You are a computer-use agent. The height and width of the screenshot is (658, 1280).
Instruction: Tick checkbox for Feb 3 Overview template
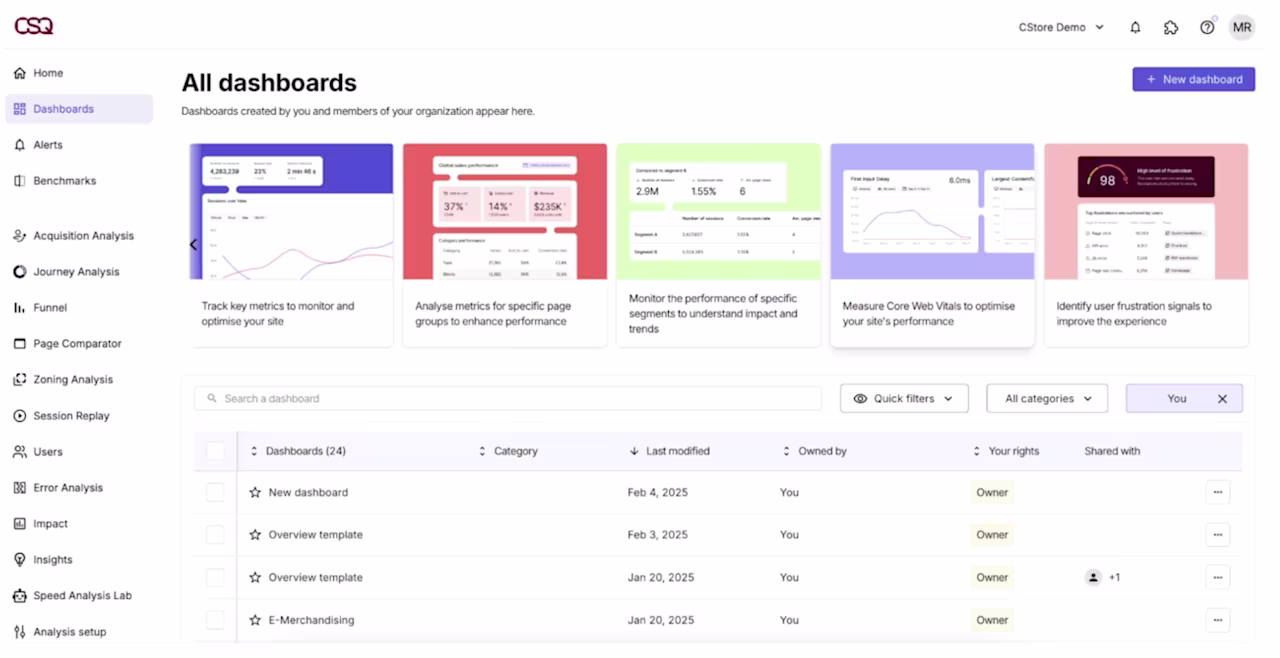(x=215, y=535)
